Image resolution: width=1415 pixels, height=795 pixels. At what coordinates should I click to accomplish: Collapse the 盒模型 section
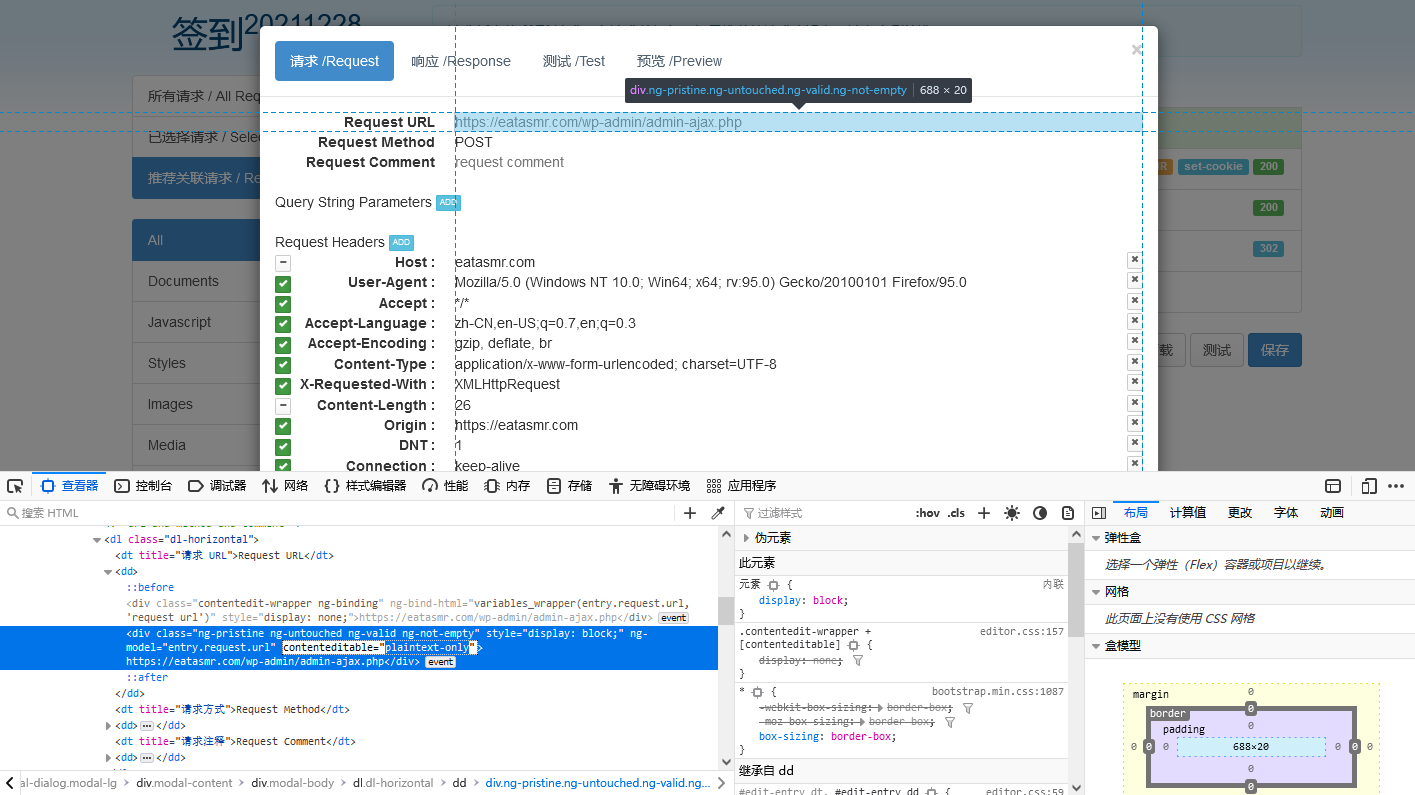tap(1097, 644)
